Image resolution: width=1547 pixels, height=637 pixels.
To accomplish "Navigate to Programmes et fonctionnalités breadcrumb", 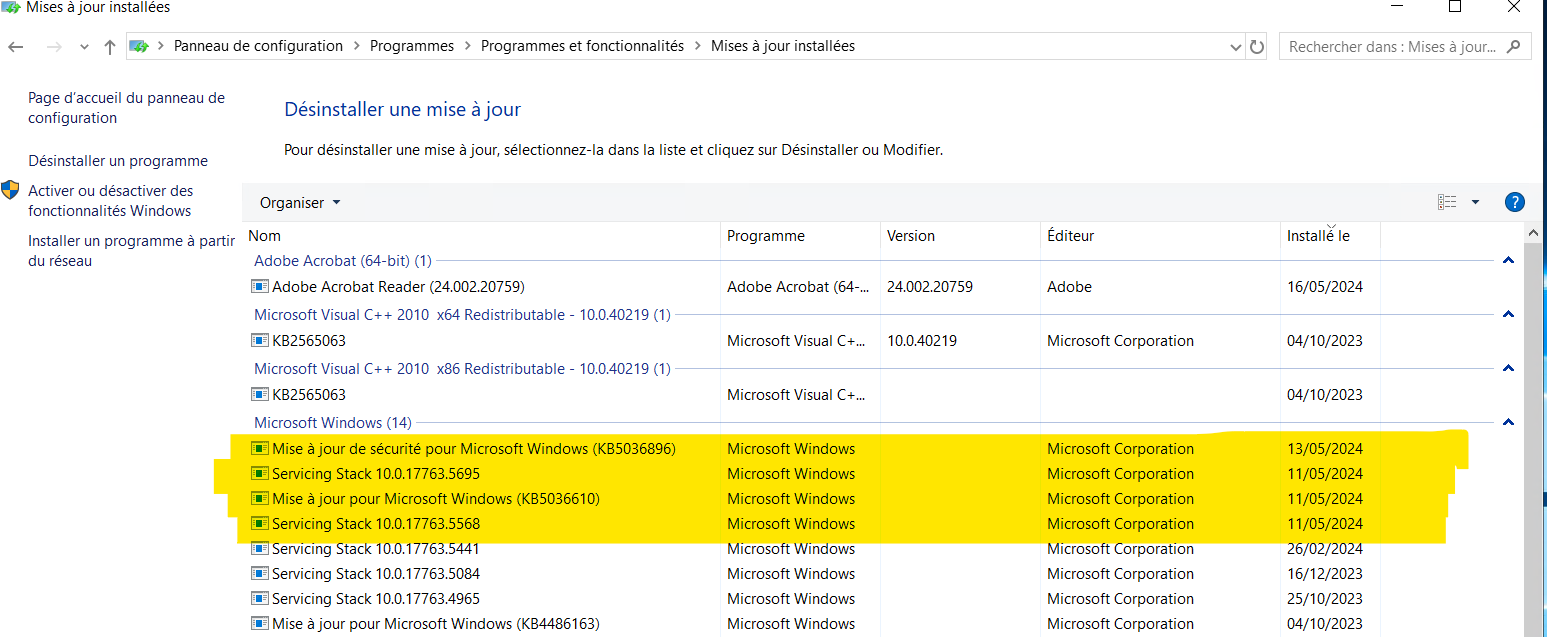I will (582, 46).
